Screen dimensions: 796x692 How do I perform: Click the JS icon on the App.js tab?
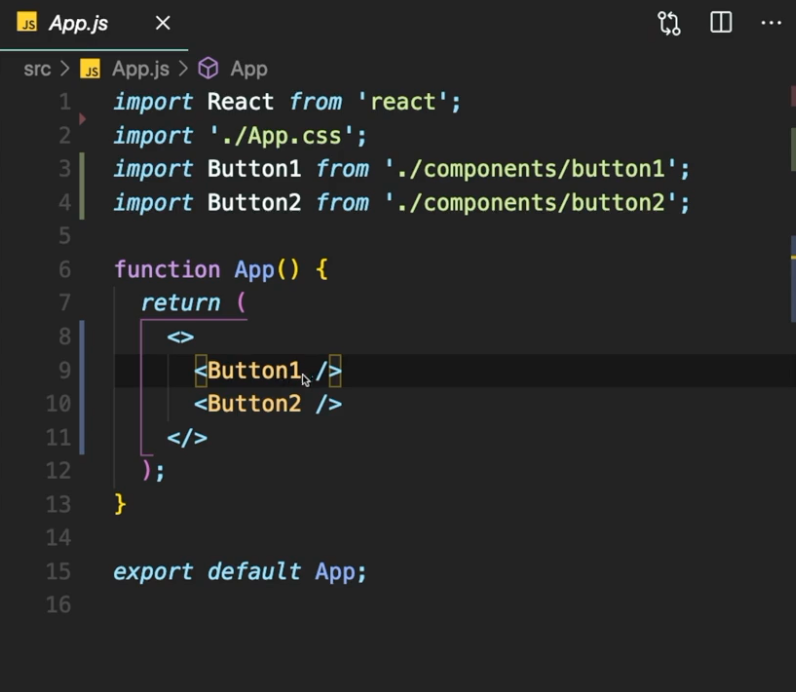tap(27, 22)
